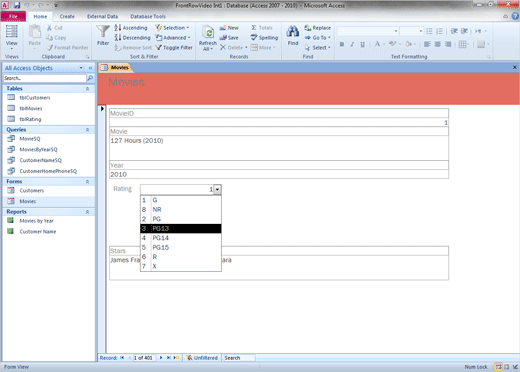Open the Replace command

[317, 28]
